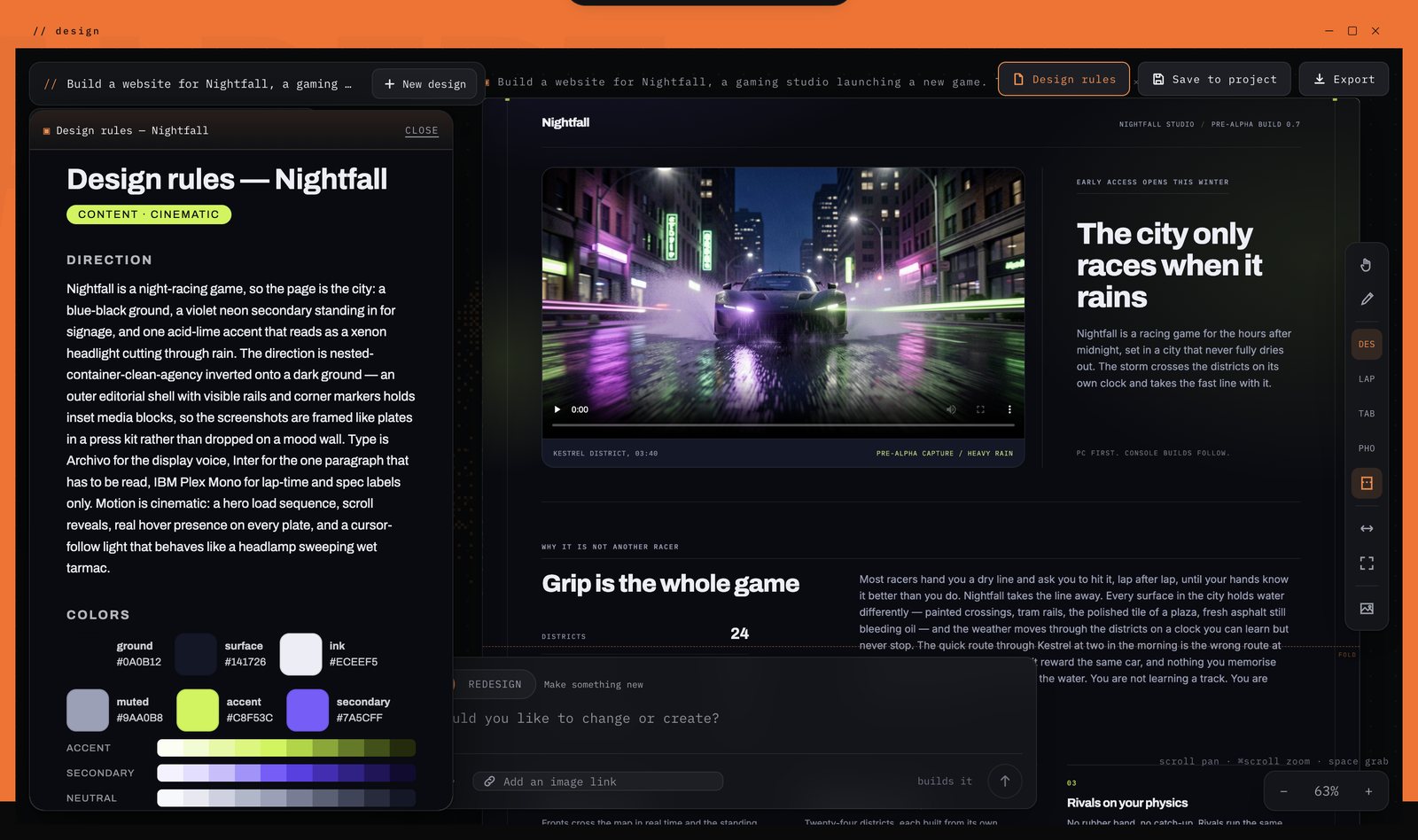Switch to the PHO viewport mode

pyautogui.click(x=1367, y=448)
